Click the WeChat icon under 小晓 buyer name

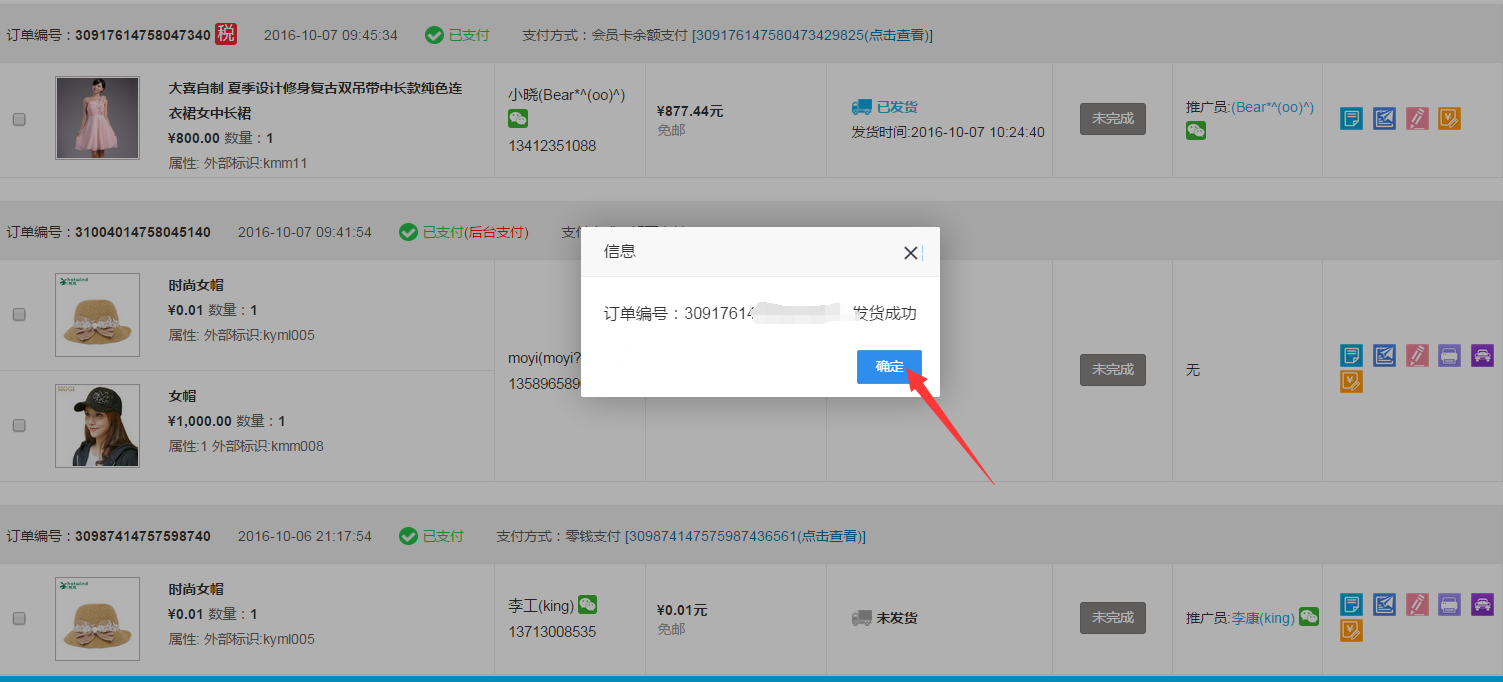(x=518, y=119)
